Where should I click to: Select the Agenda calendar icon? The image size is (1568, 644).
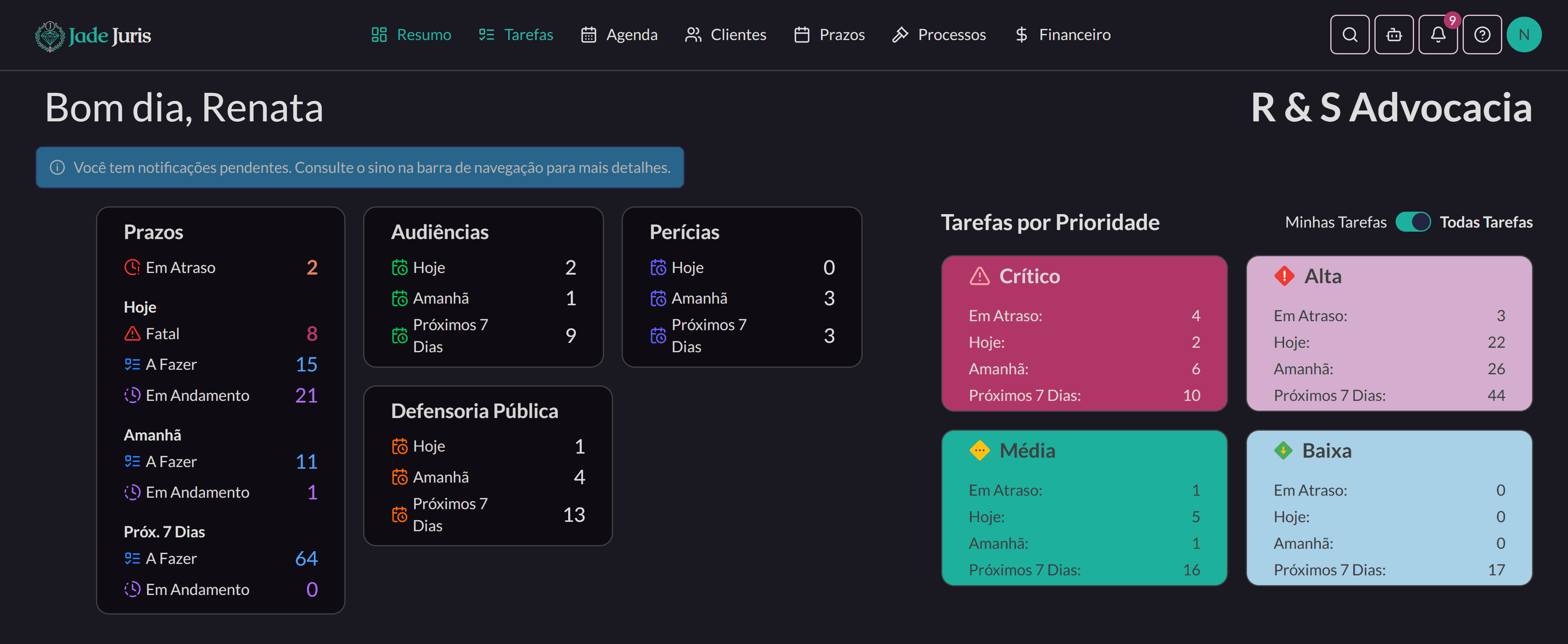coord(588,35)
